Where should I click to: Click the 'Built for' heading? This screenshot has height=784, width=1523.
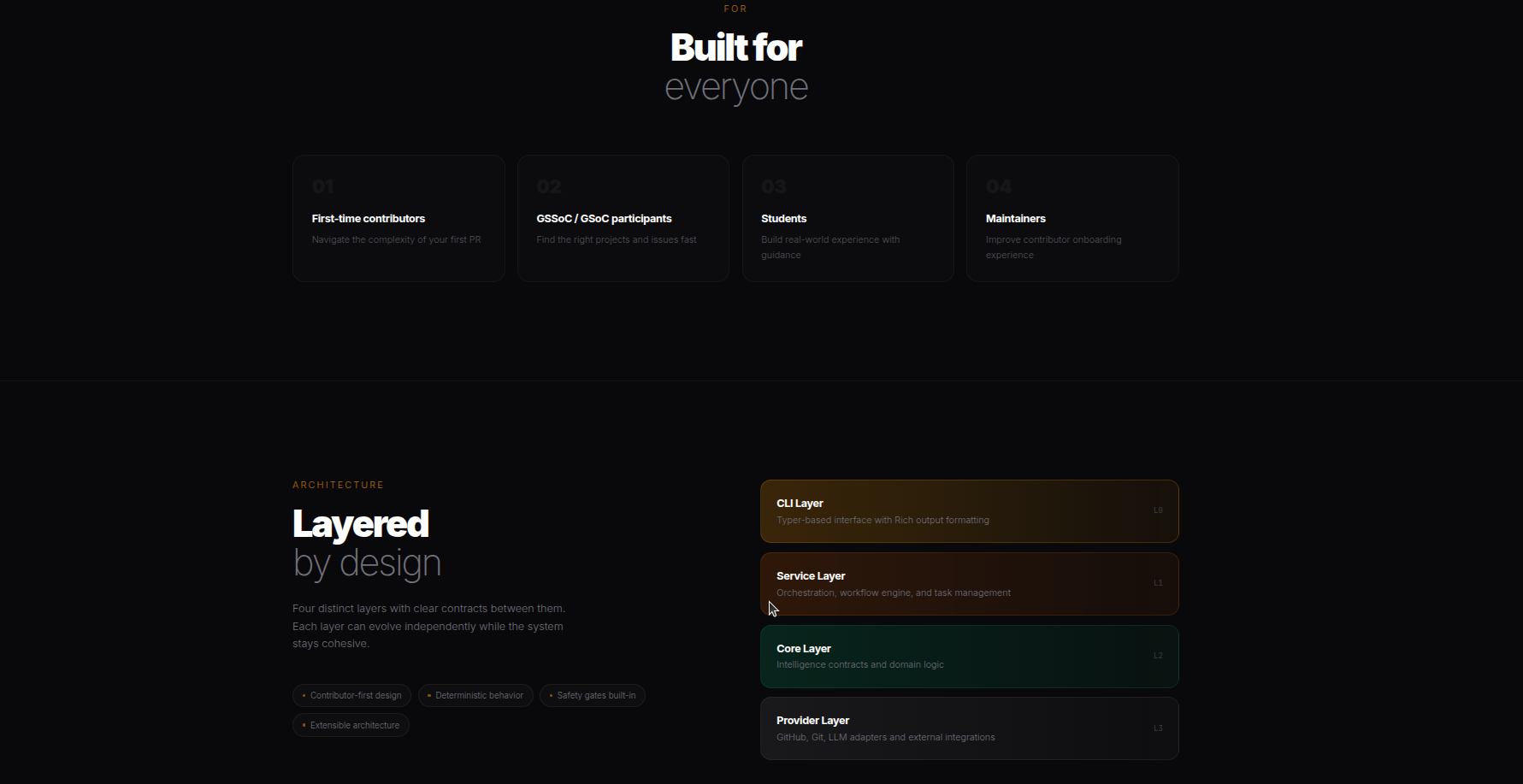pos(736,47)
